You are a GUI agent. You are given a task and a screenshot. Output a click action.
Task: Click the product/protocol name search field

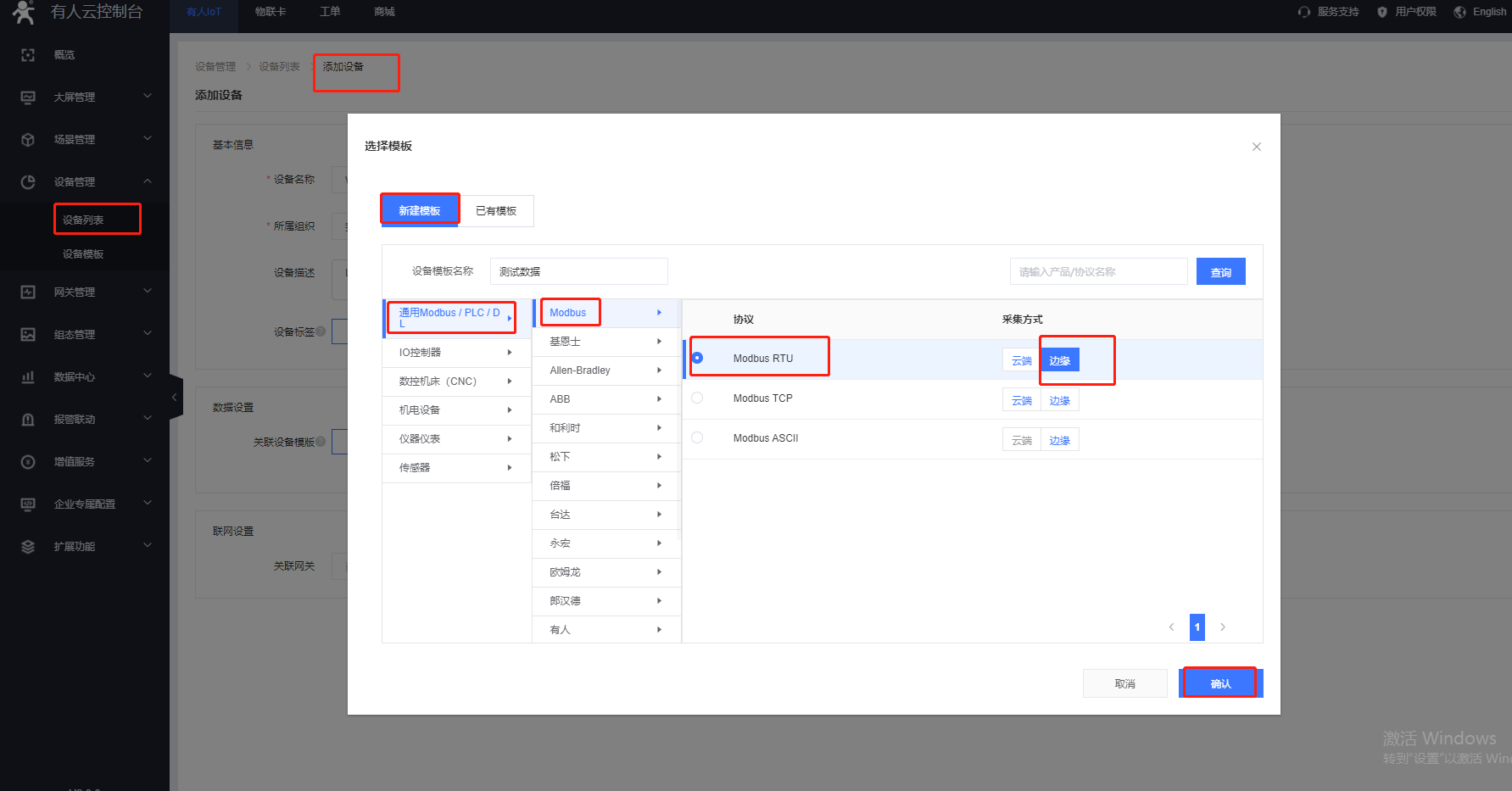pyautogui.click(x=1098, y=272)
